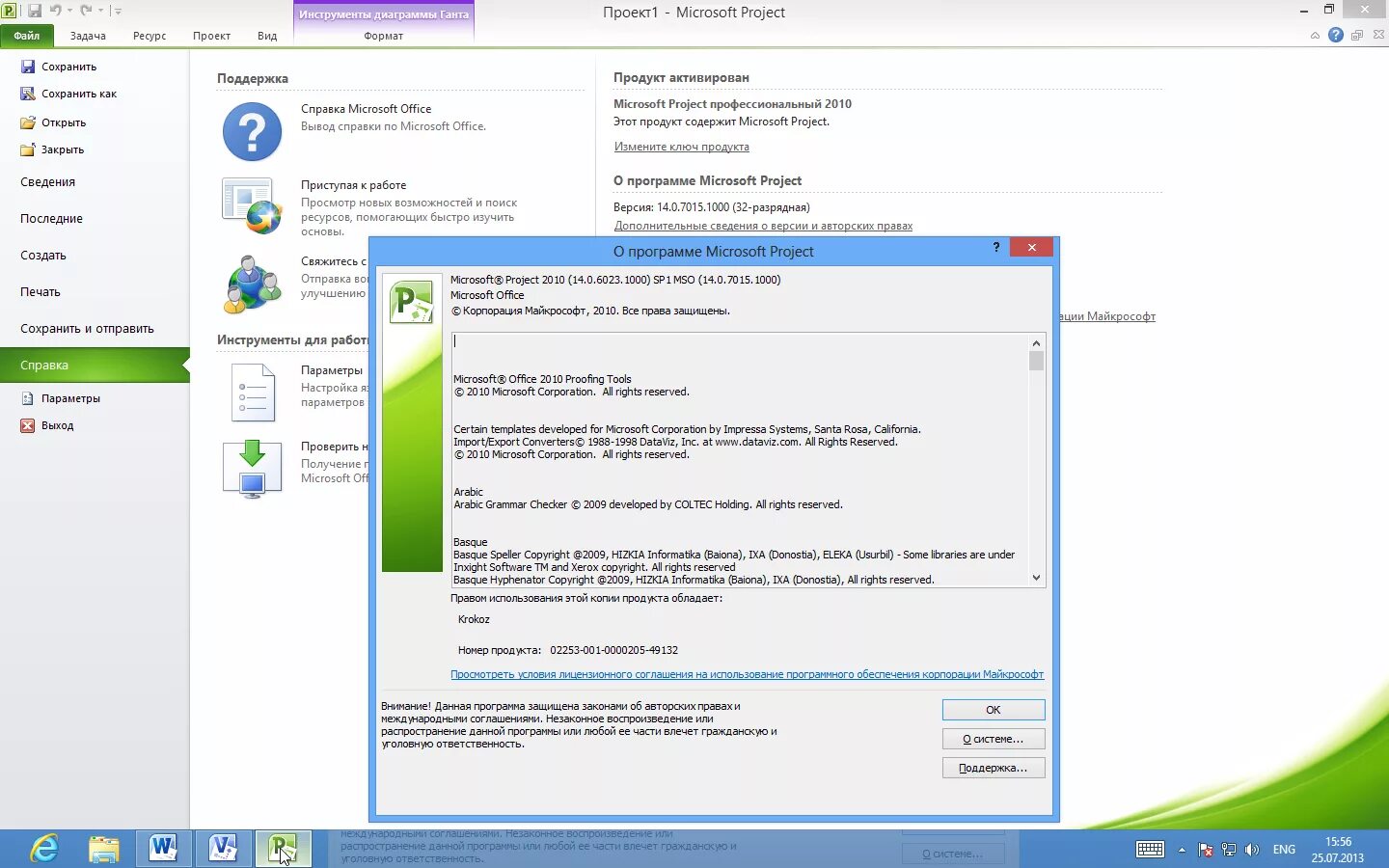Click the Справка Microsoft Office heading text
Screen dimensions: 1389x868
[x=366, y=109]
